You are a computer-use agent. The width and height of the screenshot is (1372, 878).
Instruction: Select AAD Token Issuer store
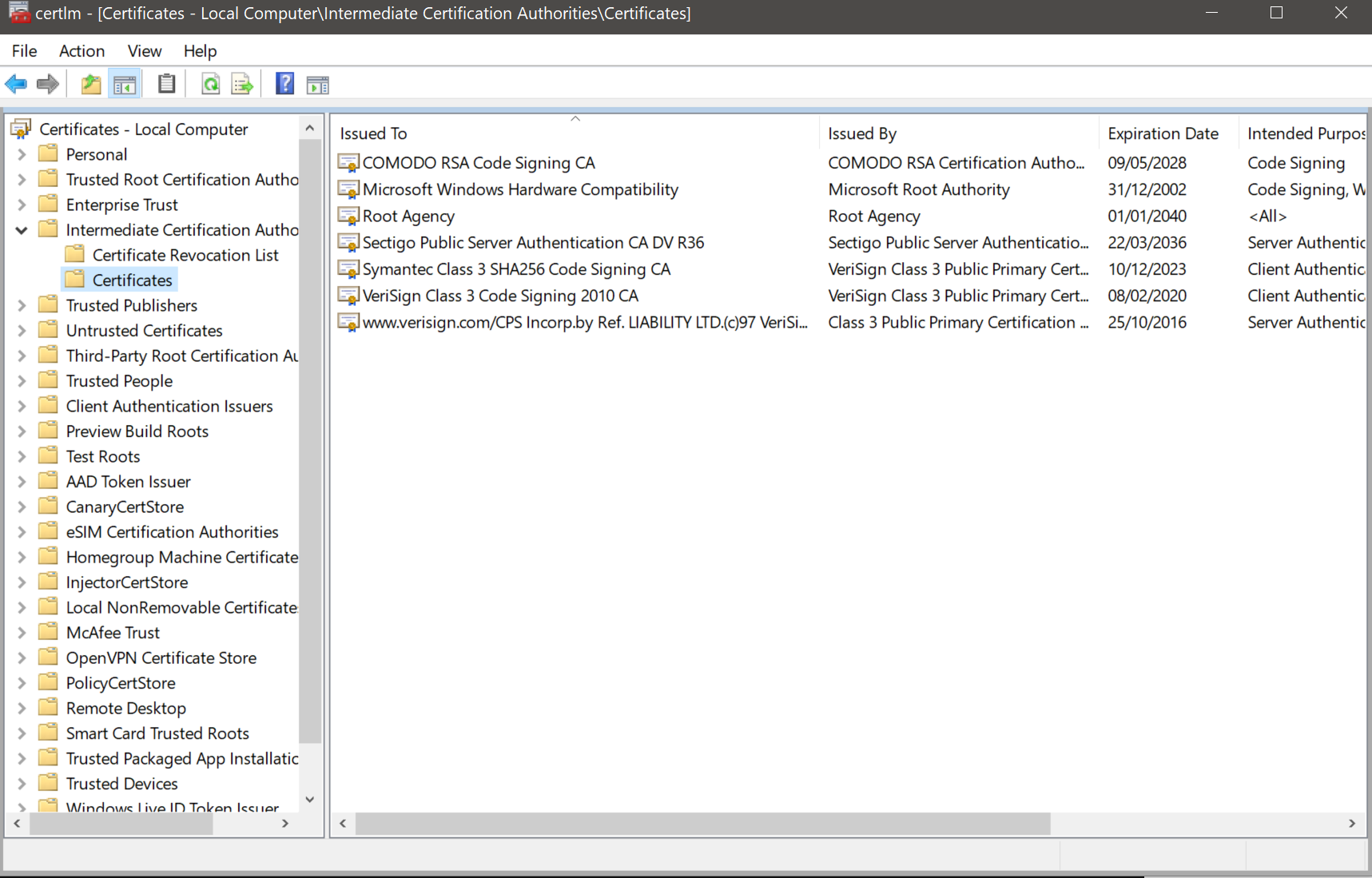[129, 482]
